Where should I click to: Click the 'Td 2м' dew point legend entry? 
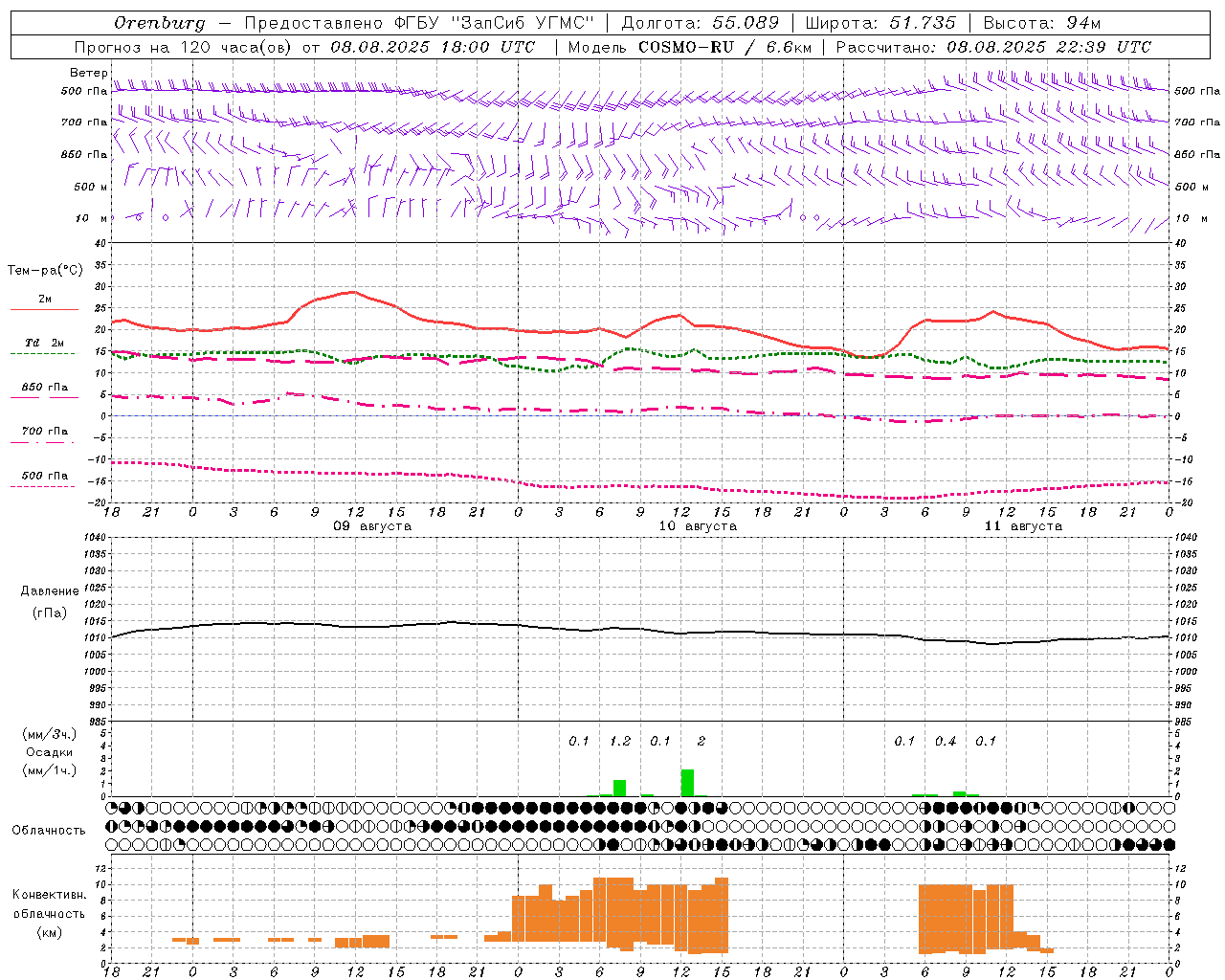(x=44, y=343)
